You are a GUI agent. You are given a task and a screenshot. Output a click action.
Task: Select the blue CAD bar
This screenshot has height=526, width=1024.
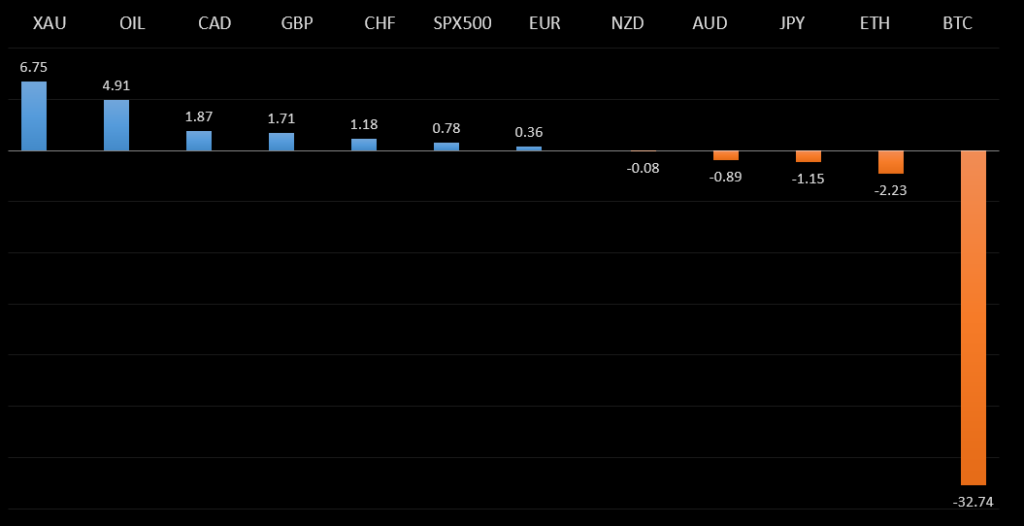(199, 141)
